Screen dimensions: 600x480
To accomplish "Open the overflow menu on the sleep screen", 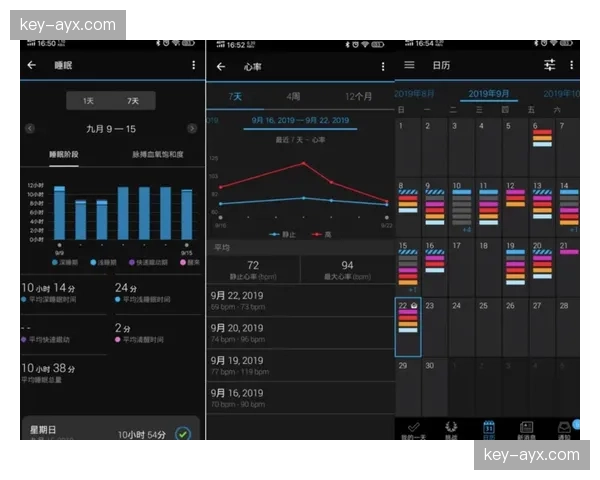I will [194, 65].
